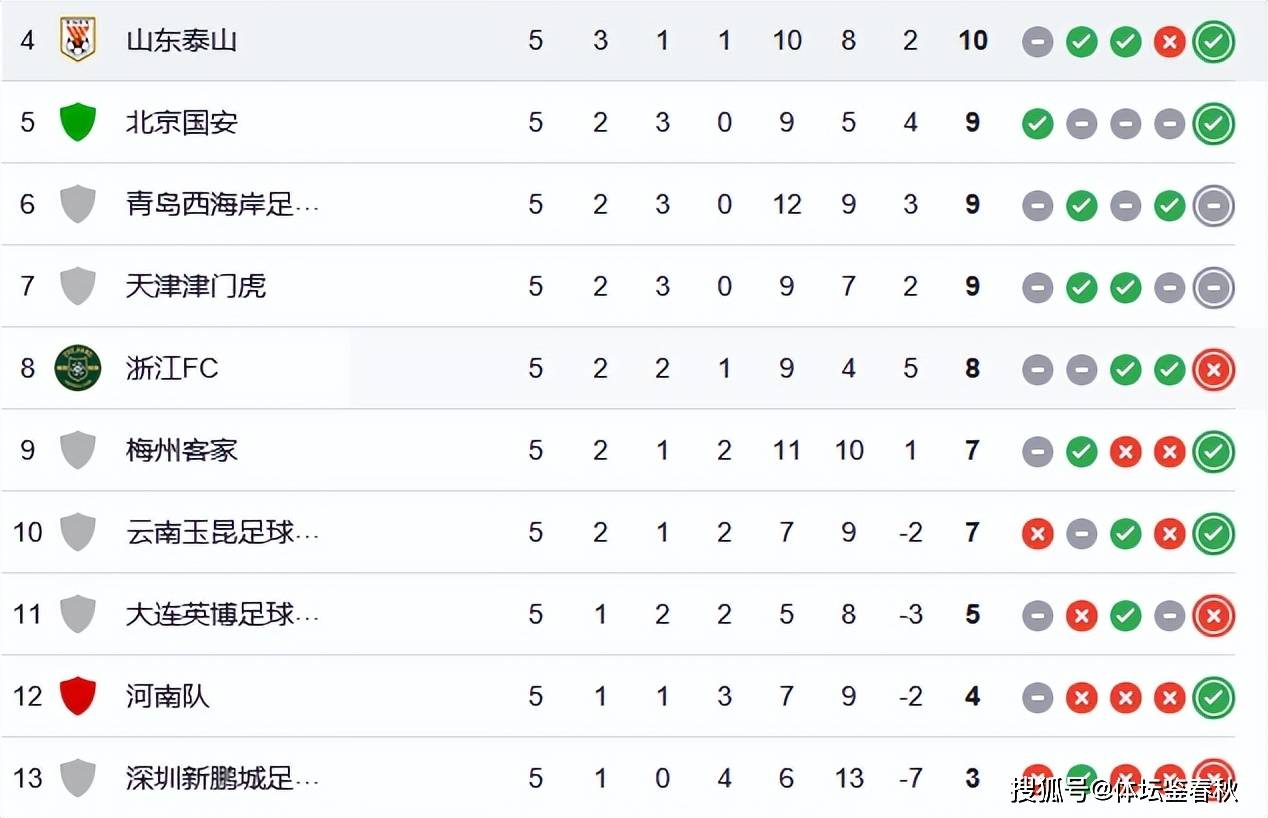Click the red loss icon in 山东泰山 form
This screenshot has height=818, width=1268.
1169,41
